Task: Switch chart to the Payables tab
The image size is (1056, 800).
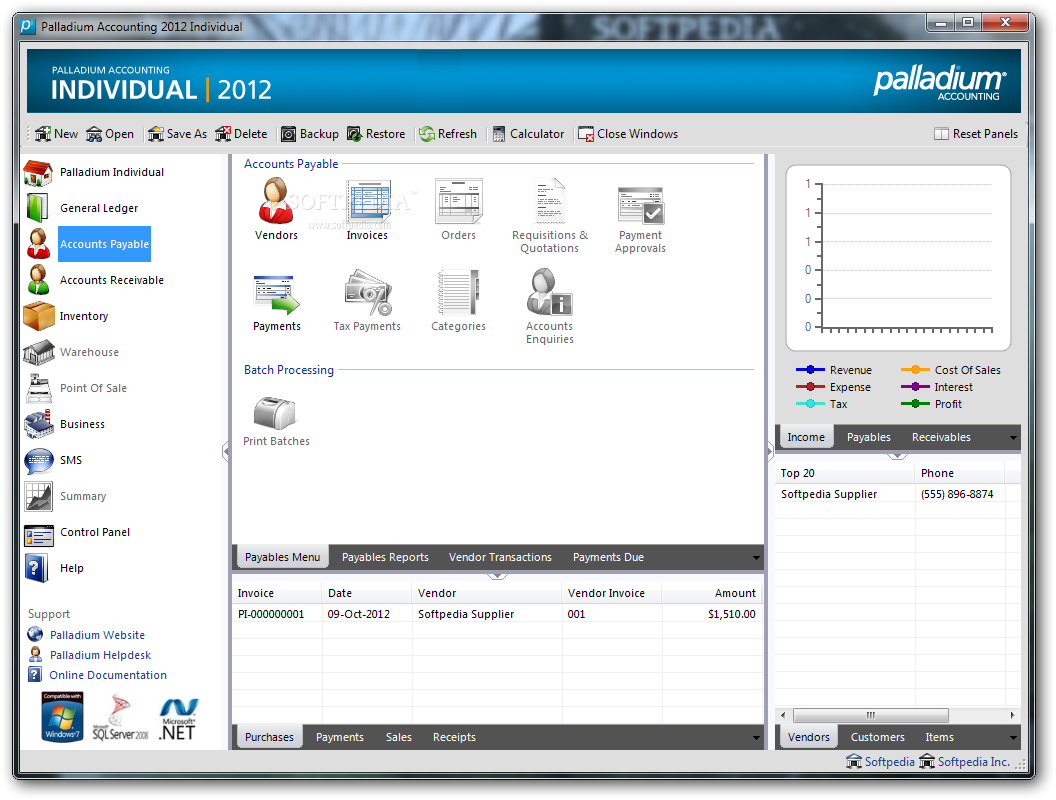Action: 869,437
